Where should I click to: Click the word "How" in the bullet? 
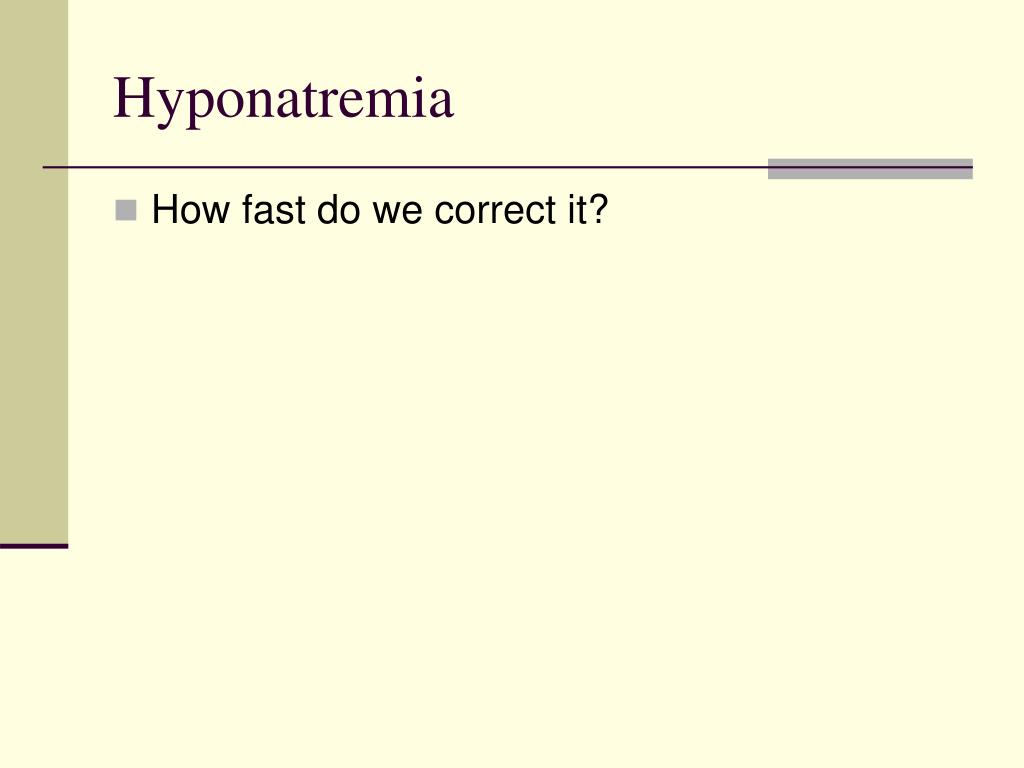tap(191, 210)
